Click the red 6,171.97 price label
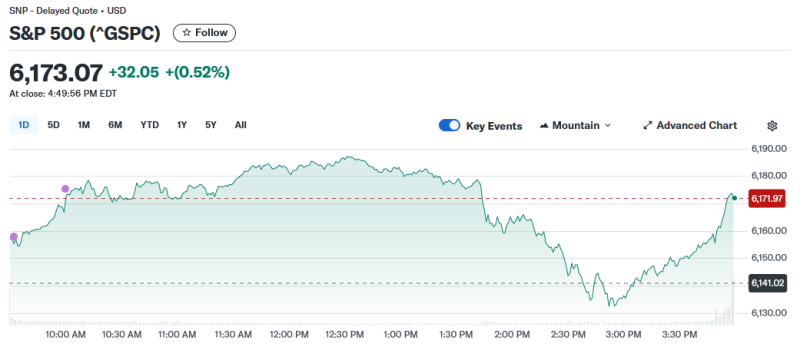This screenshot has height=360, width=800. (x=766, y=198)
